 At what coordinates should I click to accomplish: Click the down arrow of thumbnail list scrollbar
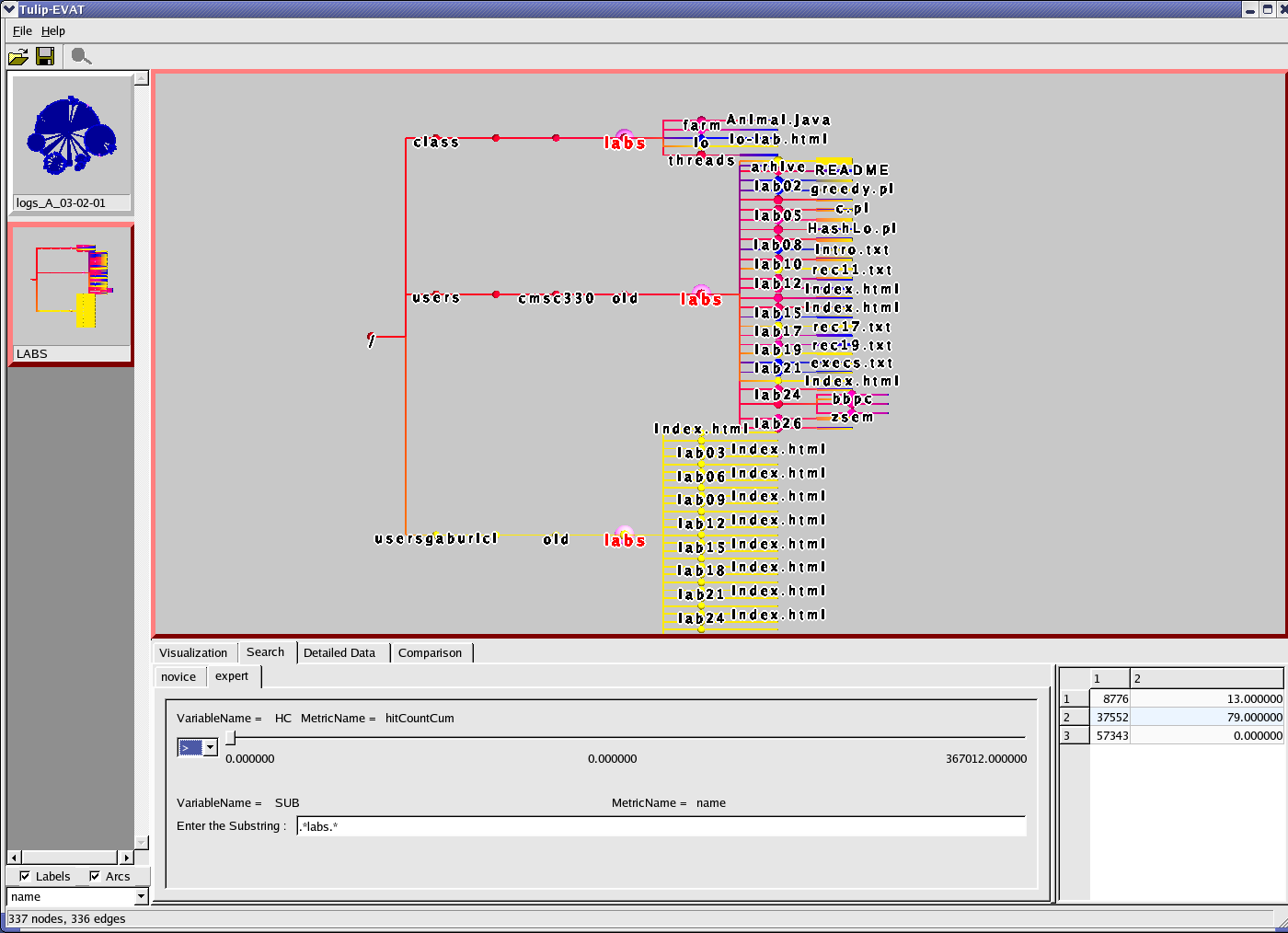(142, 842)
